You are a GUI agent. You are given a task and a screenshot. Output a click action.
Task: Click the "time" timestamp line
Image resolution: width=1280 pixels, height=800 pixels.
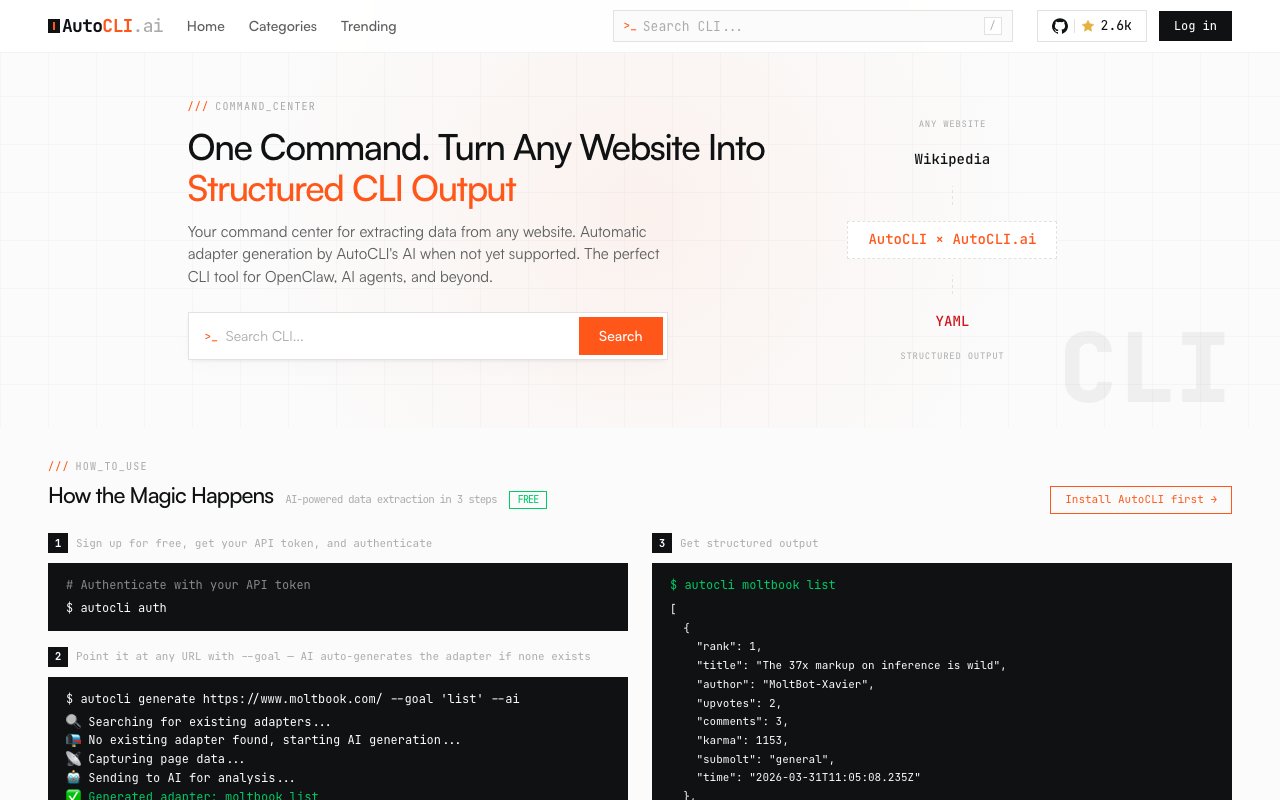click(x=808, y=777)
